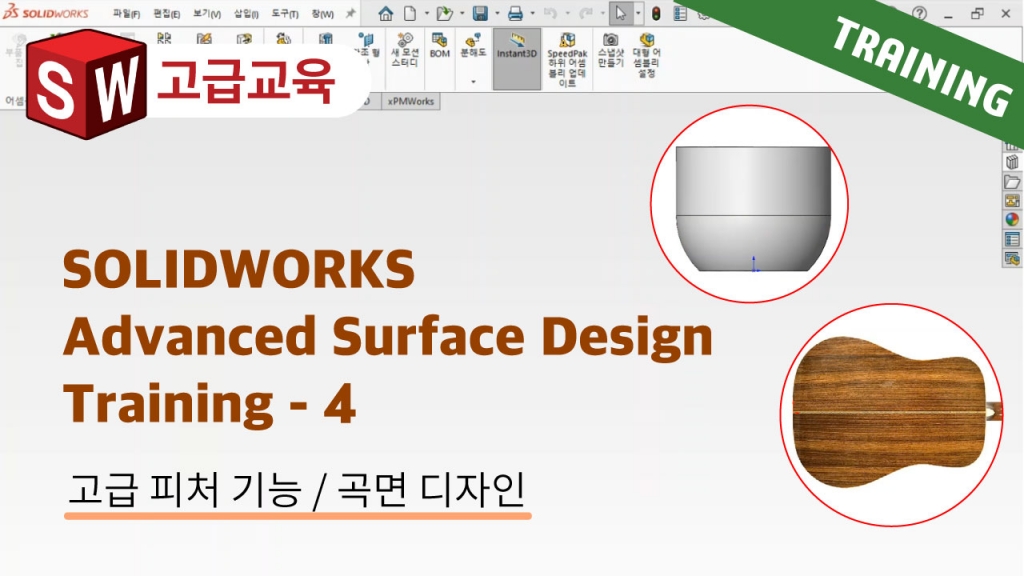Expand the dropdown under 분해도

coord(473,82)
